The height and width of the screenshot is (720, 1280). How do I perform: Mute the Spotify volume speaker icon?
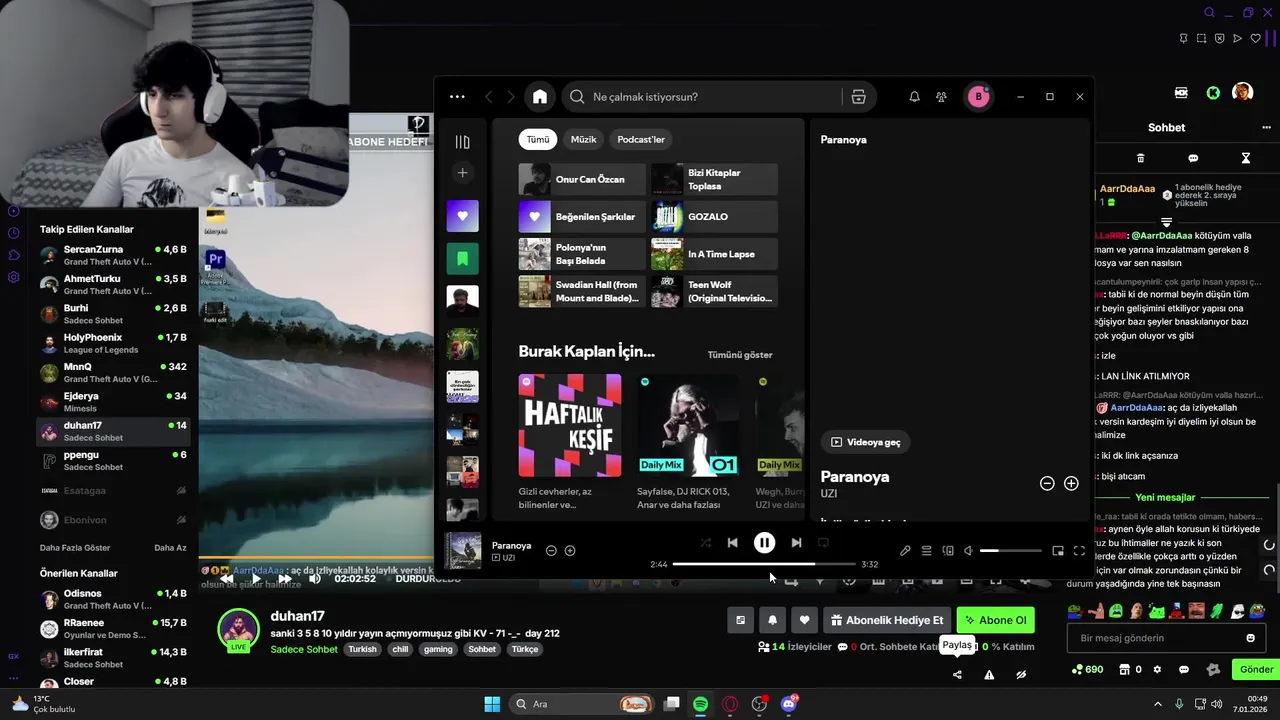click(968, 550)
